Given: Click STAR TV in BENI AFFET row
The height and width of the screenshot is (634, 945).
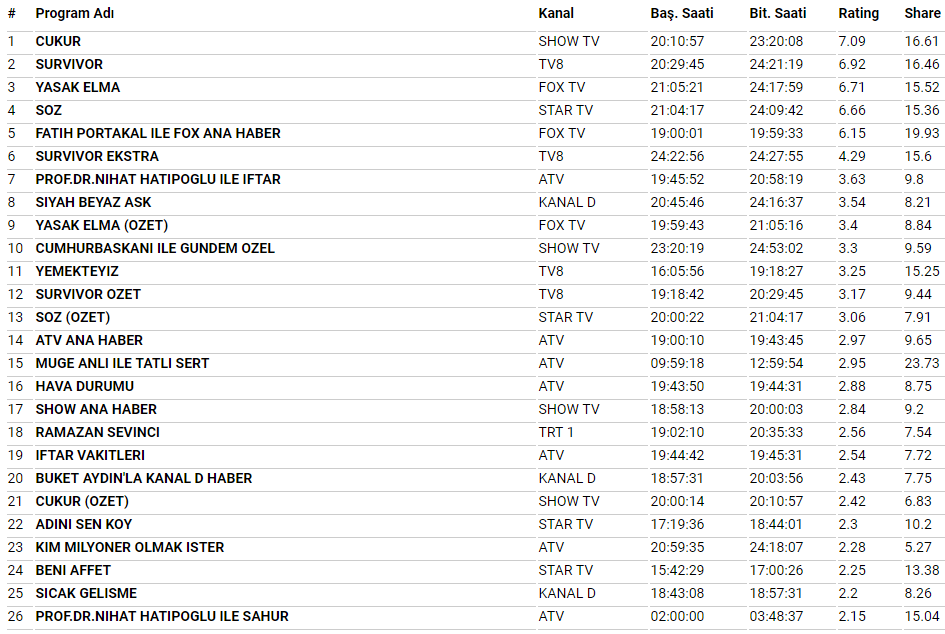Looking at the screenshot, I should pyautogui.click(x=565, y=570).
